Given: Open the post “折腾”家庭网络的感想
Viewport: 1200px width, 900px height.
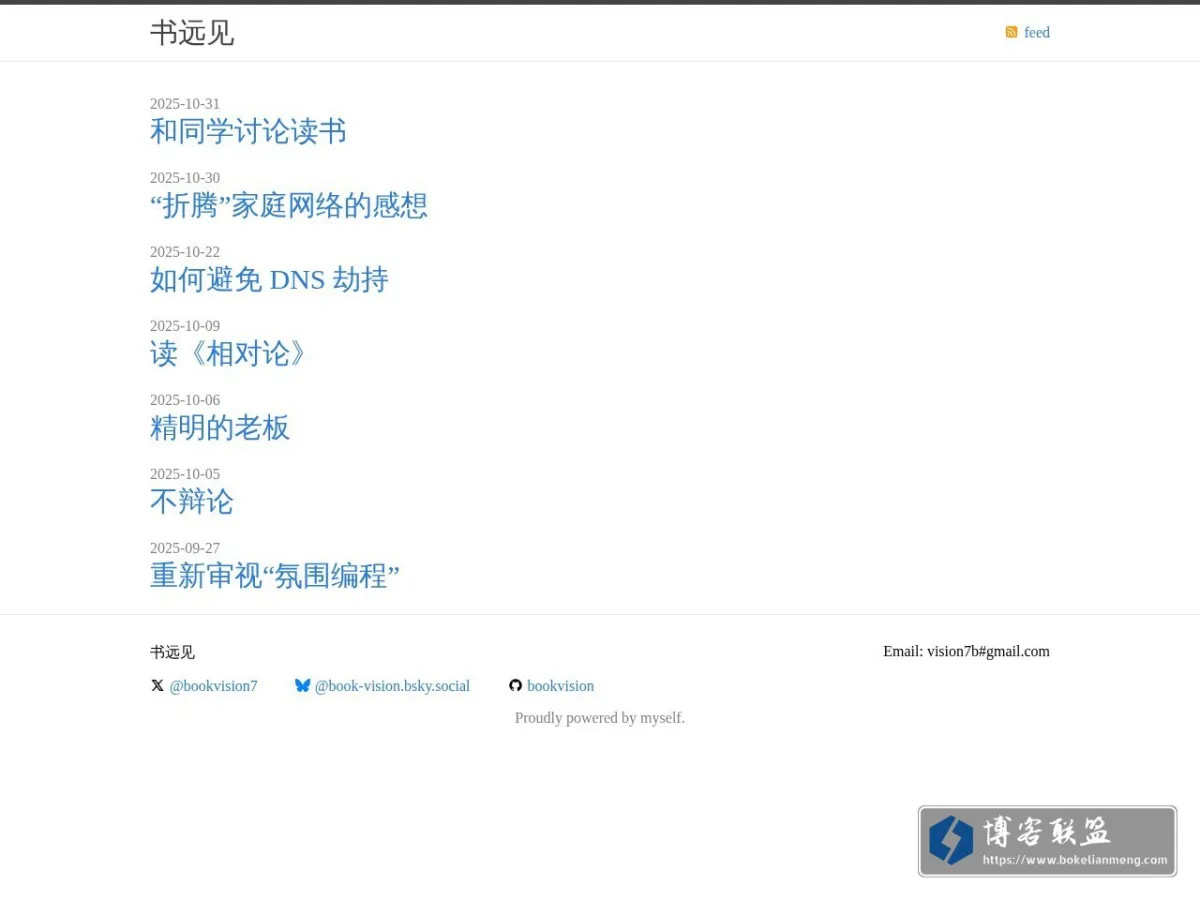Looking at the screenshot, I should [x=289, y=205].
